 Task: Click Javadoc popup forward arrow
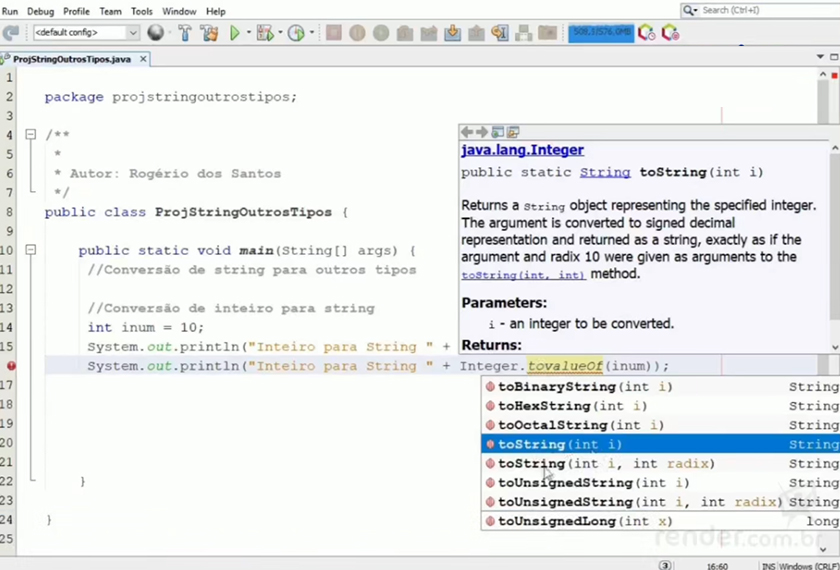(482, 132)
